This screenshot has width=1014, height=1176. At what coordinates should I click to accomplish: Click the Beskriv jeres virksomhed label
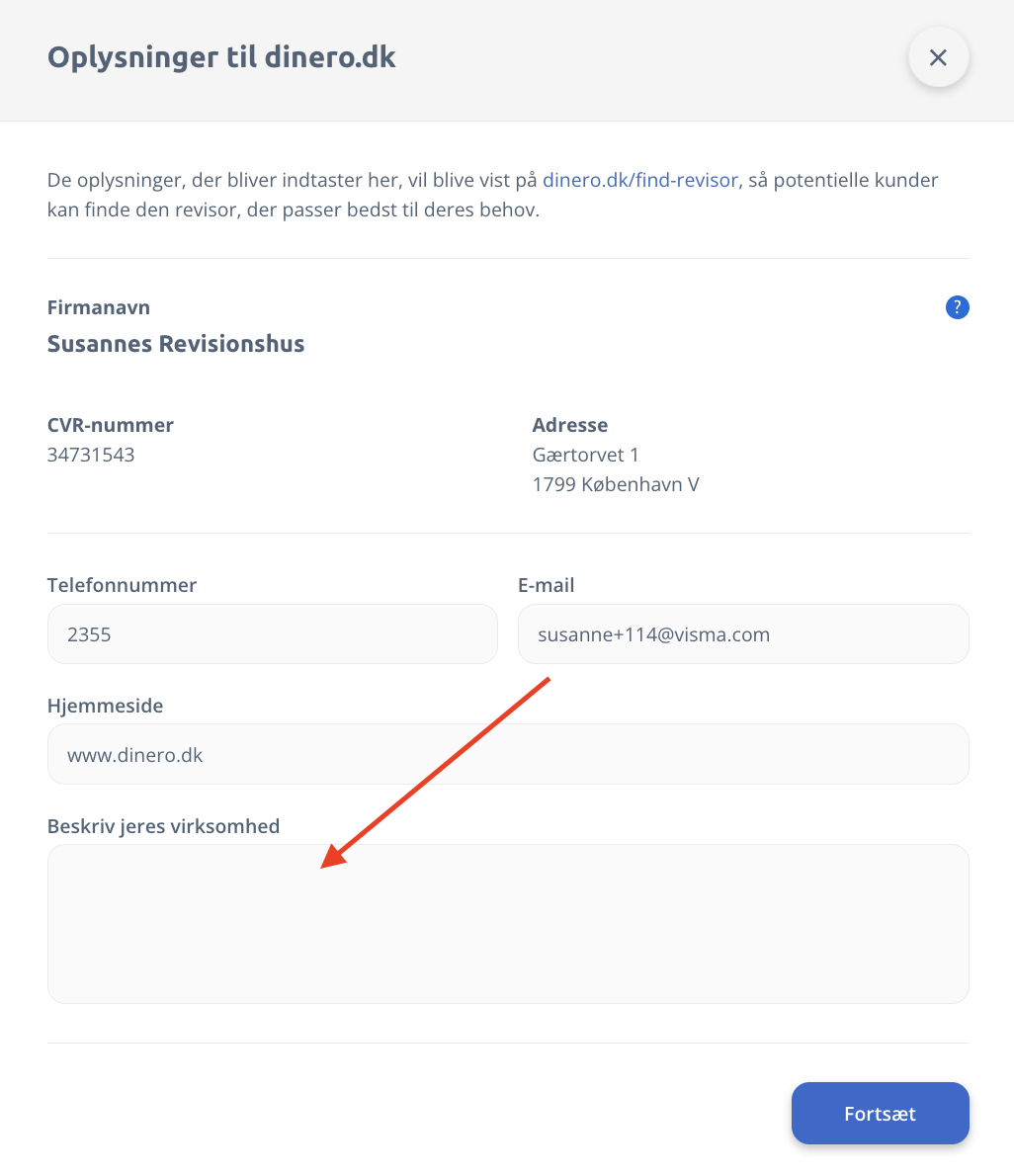coord(163,826)
